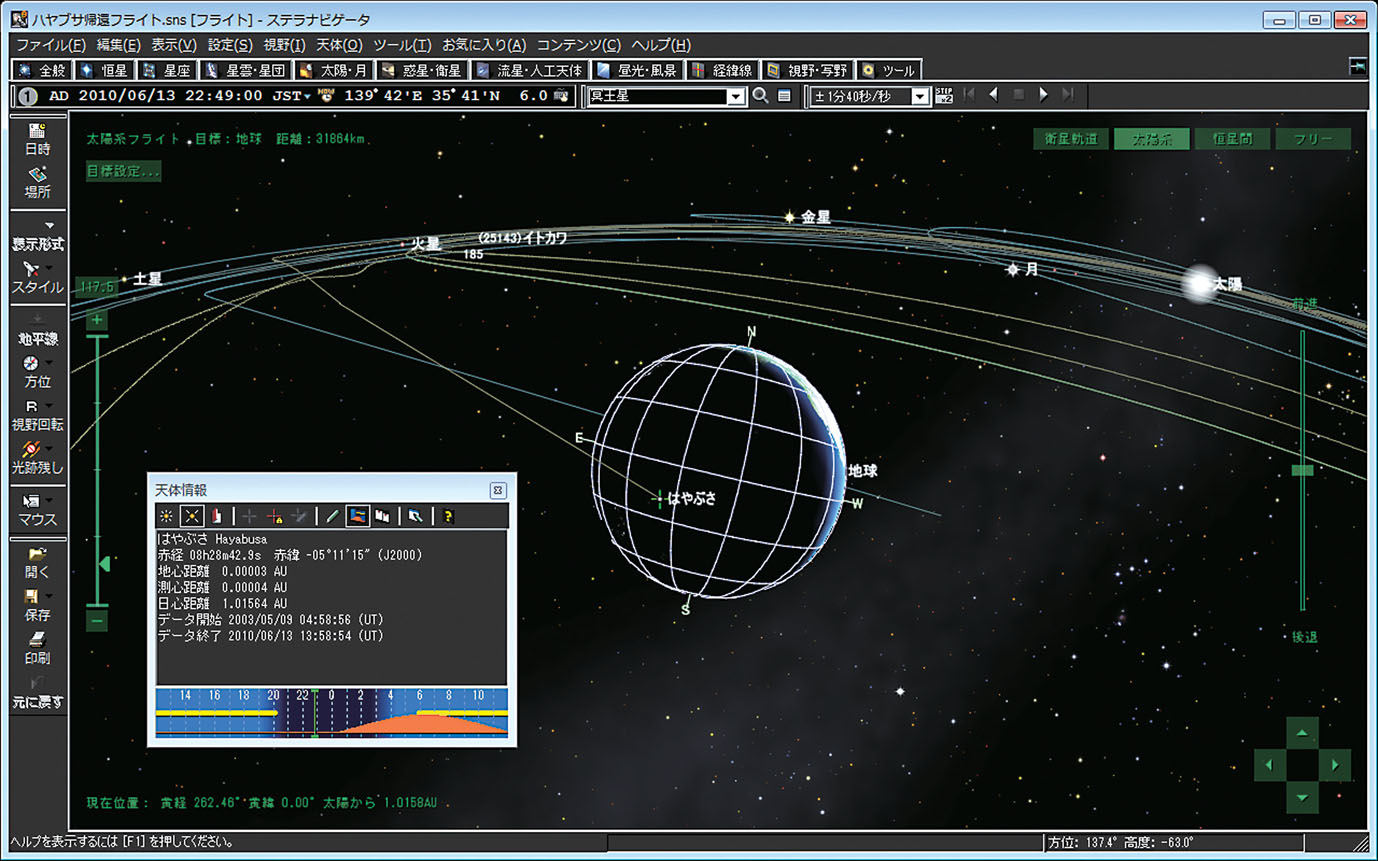Expand the arrow next to マウス icon
The height and width of the screenshot is (861, 1378).
[49, 501]
